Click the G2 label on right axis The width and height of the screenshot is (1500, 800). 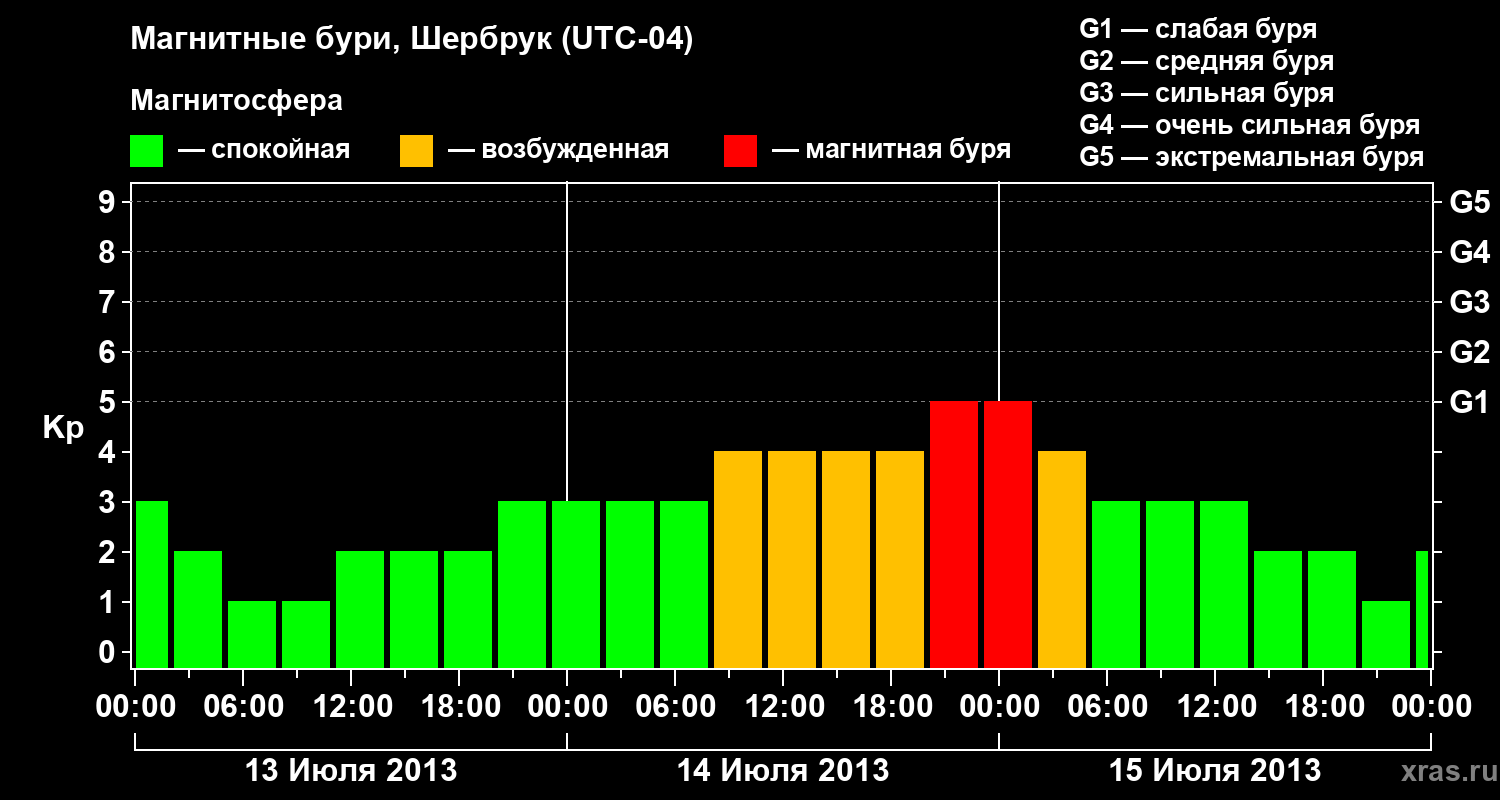click(1469, 352)
